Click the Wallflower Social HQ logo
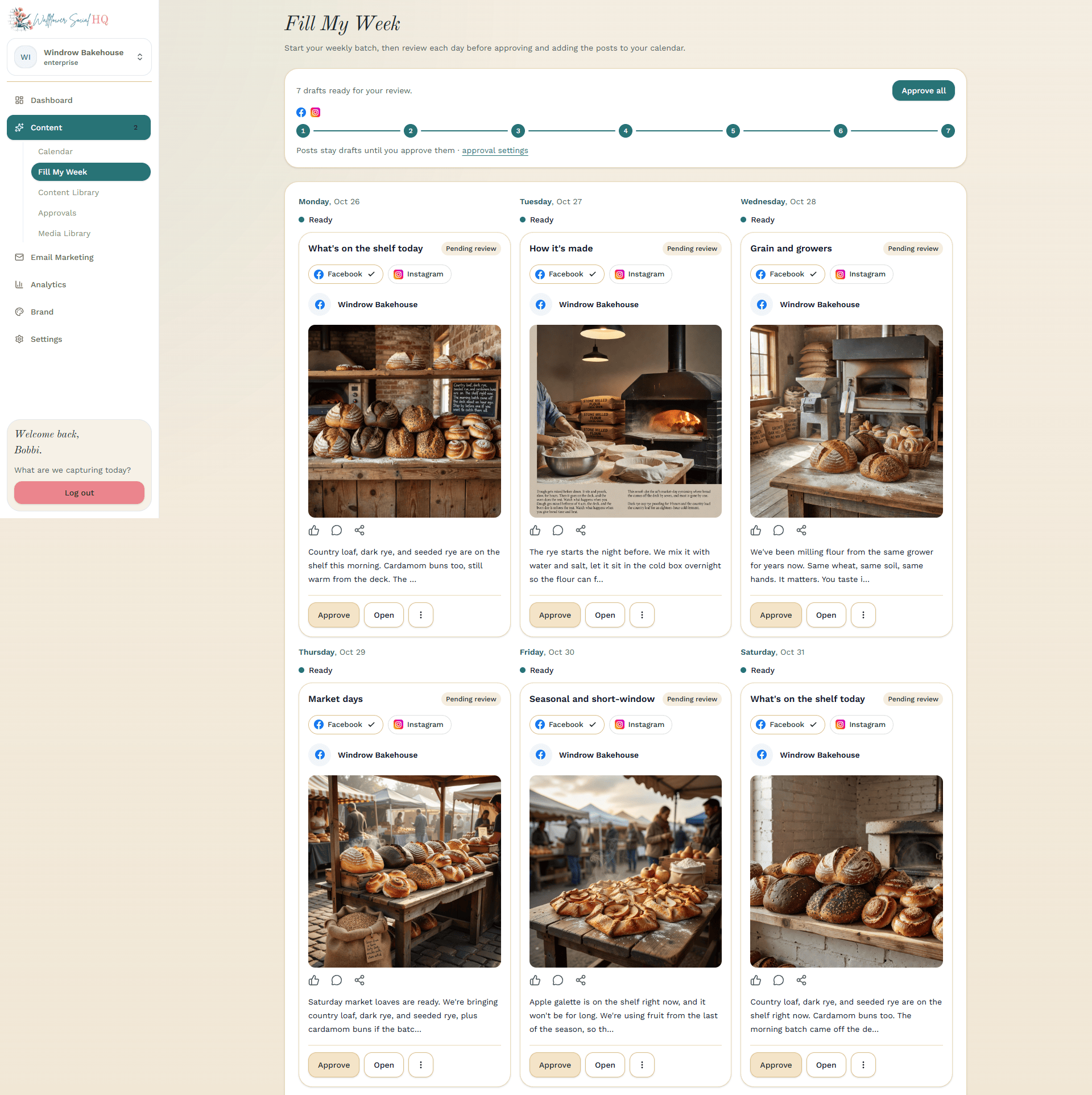Viewport: 1092px width, 1095px height. (x=59, y=20)
